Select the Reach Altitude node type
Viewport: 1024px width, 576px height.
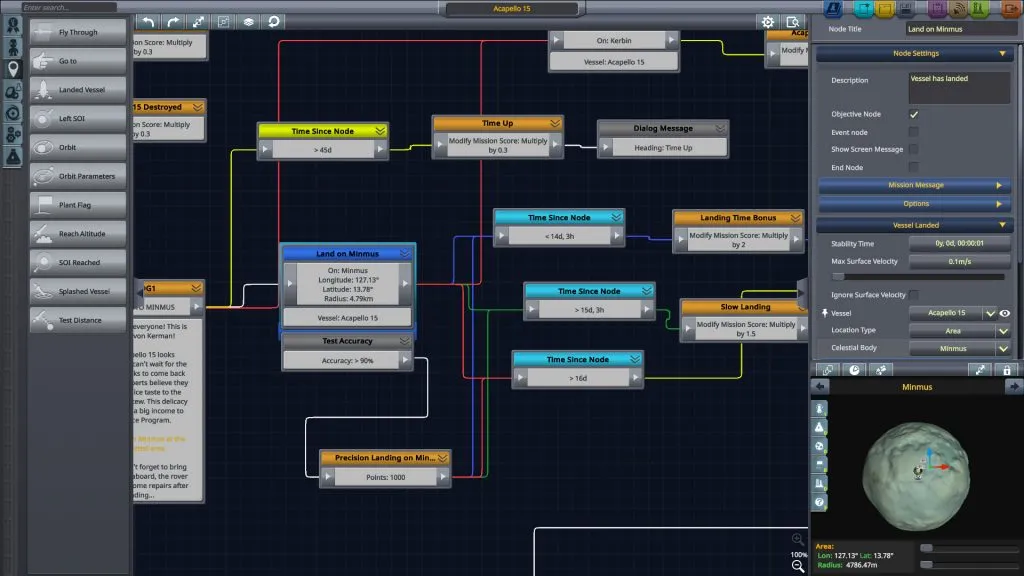tap(78, 233)
